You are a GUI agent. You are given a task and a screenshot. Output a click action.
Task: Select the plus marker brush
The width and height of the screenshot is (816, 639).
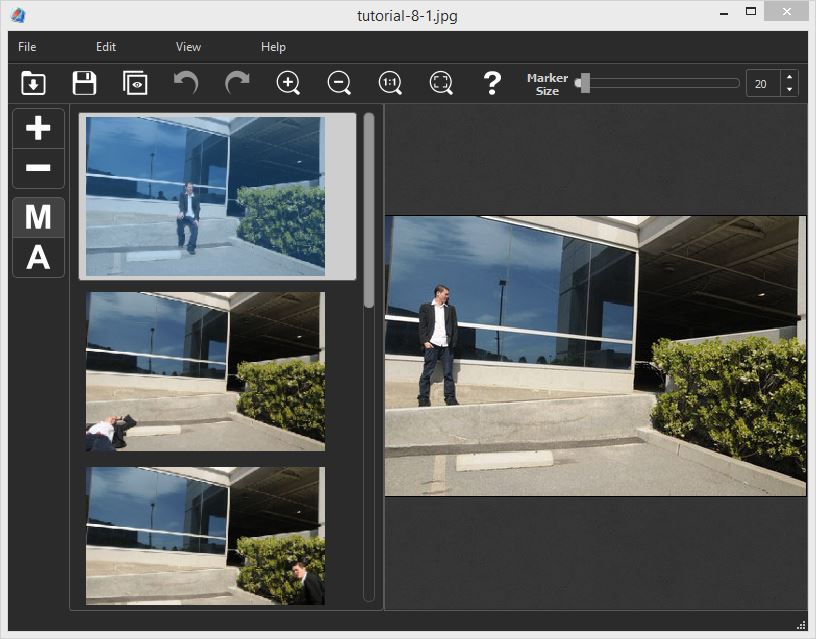coord(38,128)
